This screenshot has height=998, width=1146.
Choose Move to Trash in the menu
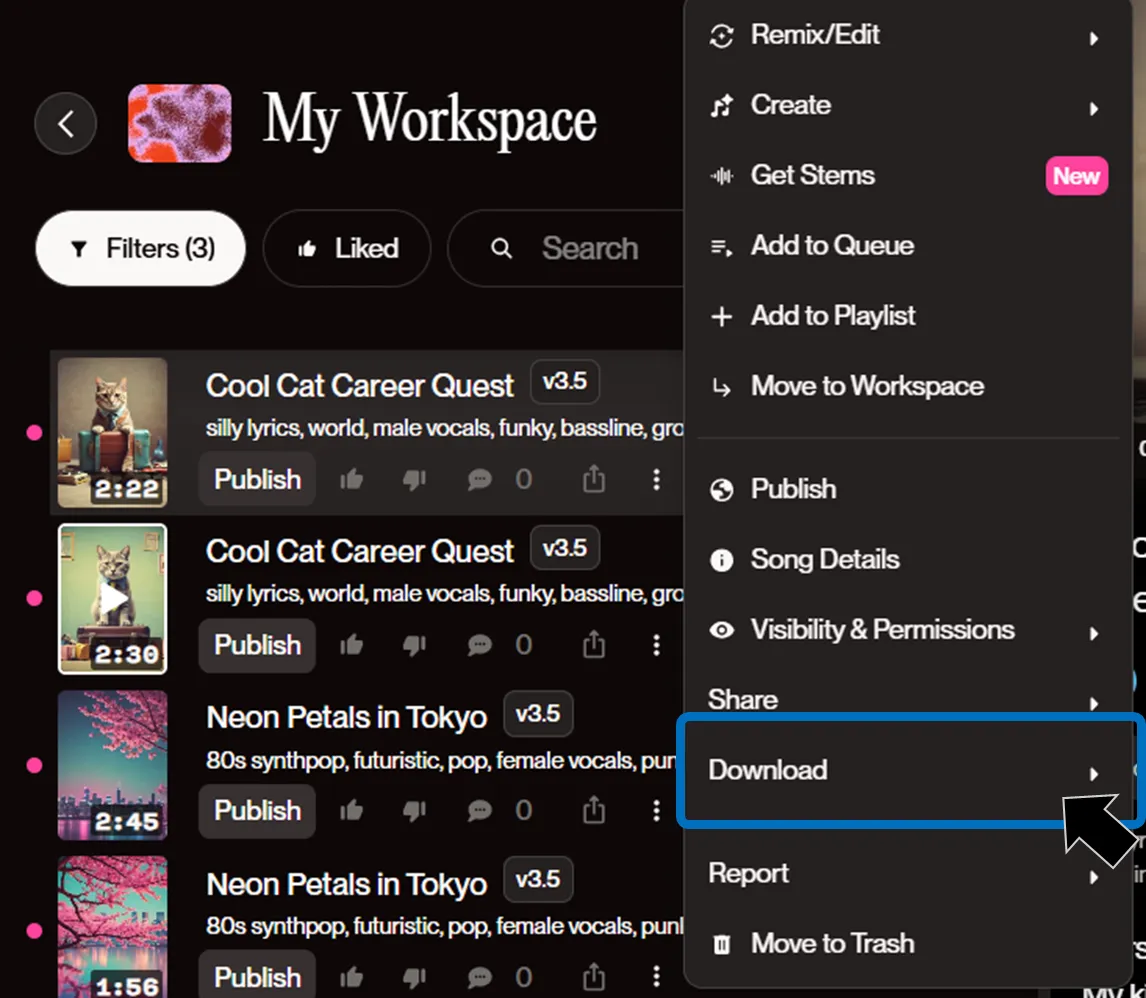click(832, 944)
